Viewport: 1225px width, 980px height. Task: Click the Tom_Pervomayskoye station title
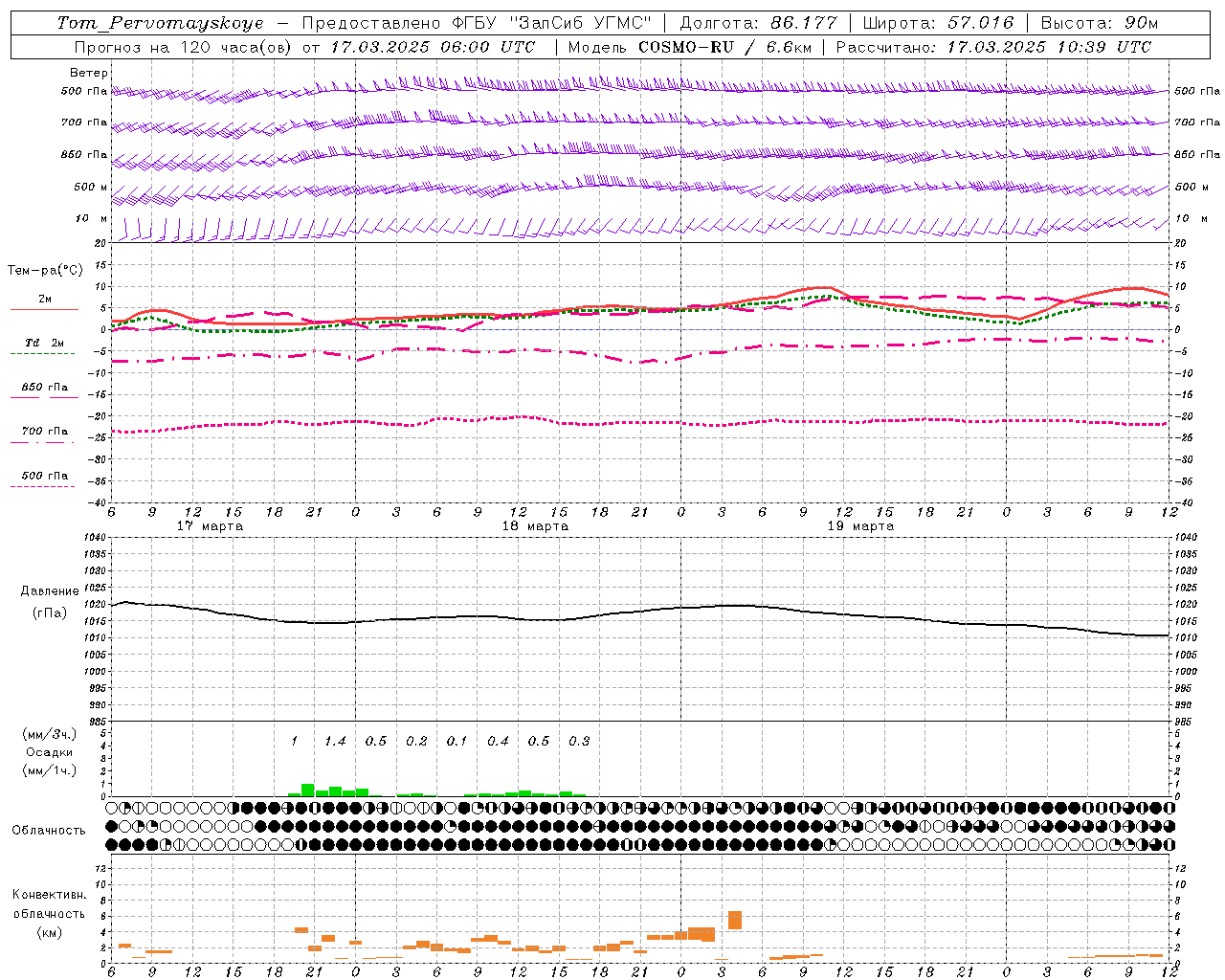point(160,23)
